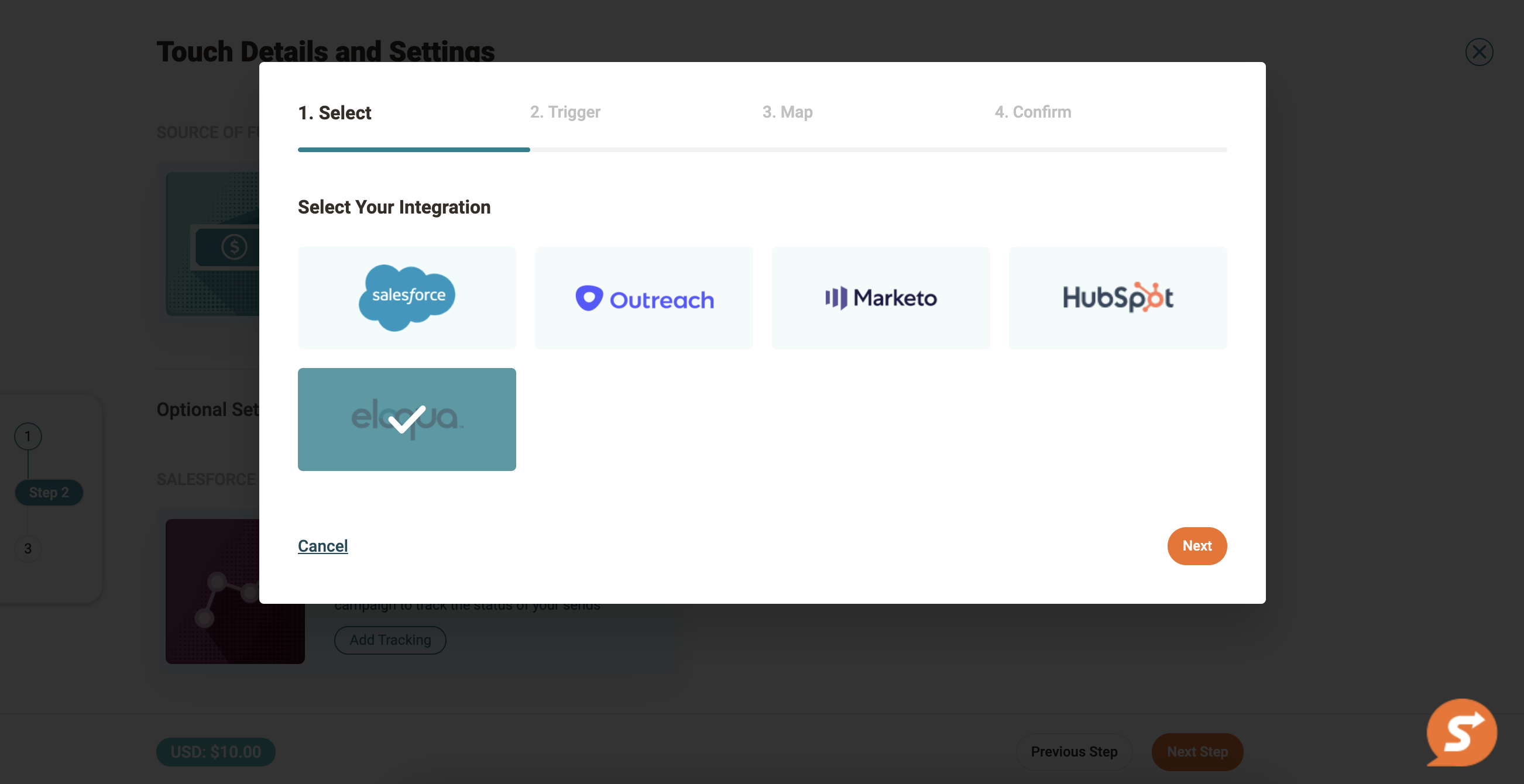The height and width of the screenshot is (784, 1524).
Task: Pick the Marketo integration tile
Action: point(880,297)
